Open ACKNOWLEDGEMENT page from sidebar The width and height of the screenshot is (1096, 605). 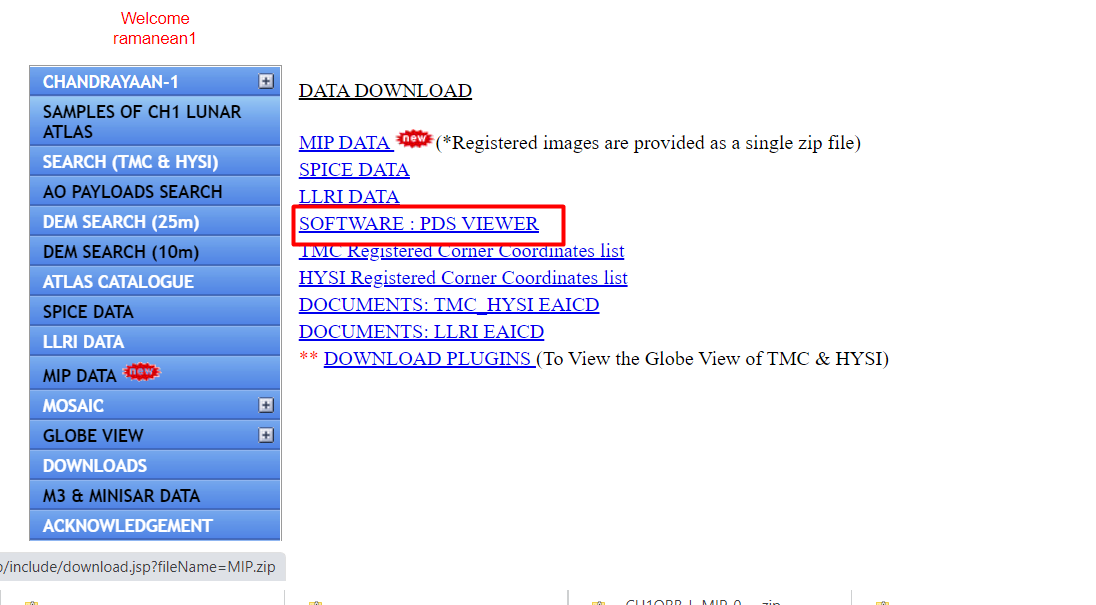[x=155, y=525]
